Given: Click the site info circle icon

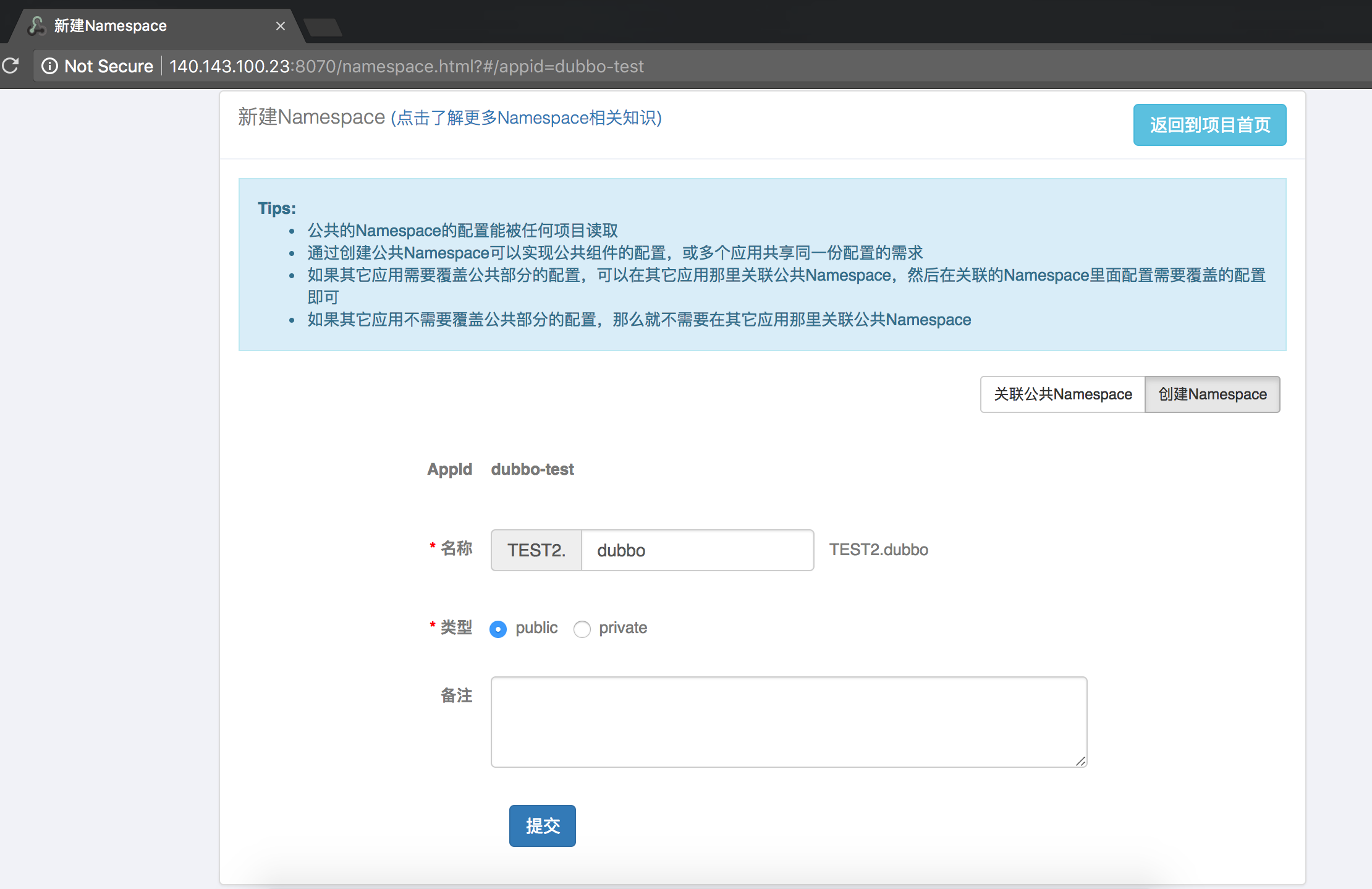Looking at the screenshot, I should [x=49, y=66].
